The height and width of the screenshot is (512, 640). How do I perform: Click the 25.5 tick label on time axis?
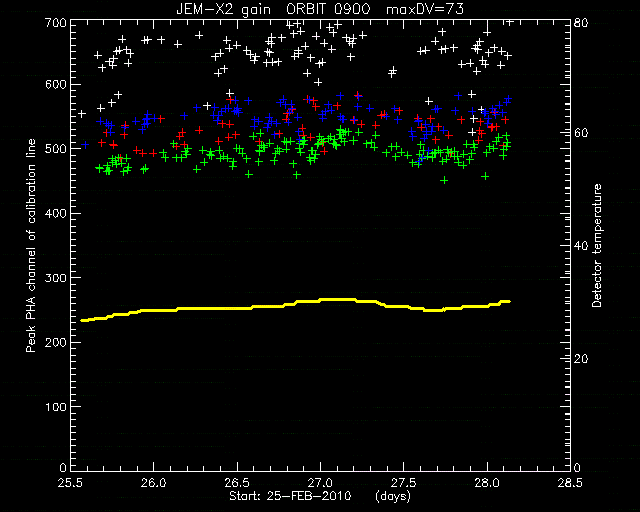coord(71,483)
